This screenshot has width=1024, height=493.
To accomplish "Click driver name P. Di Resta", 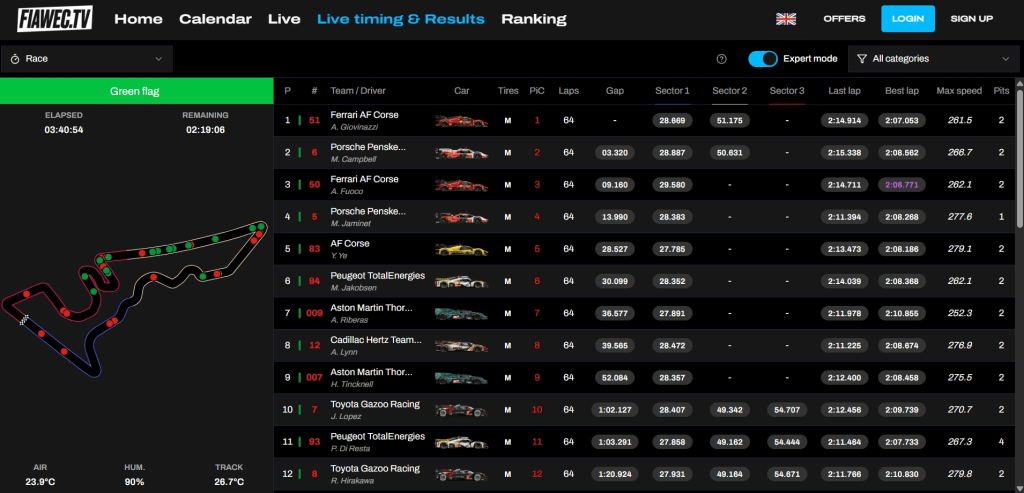I will pyautogui.click(x=351, y=449).
